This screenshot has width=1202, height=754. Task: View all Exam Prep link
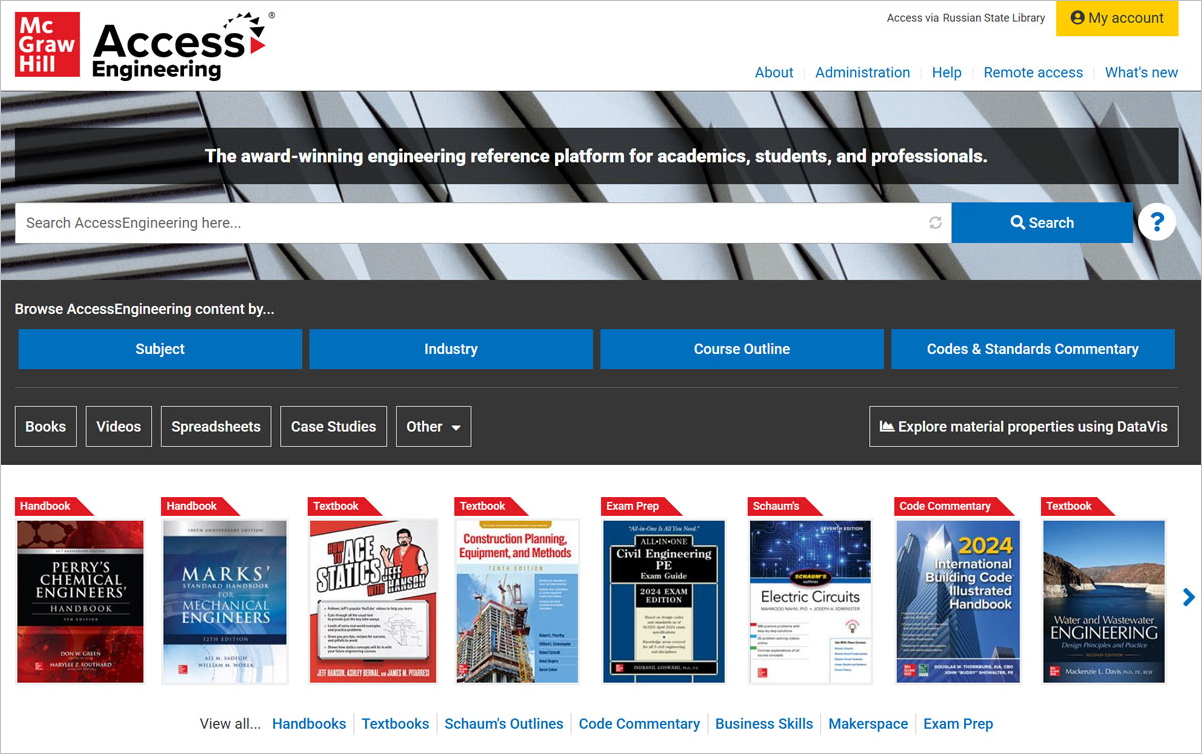(958, 724)
